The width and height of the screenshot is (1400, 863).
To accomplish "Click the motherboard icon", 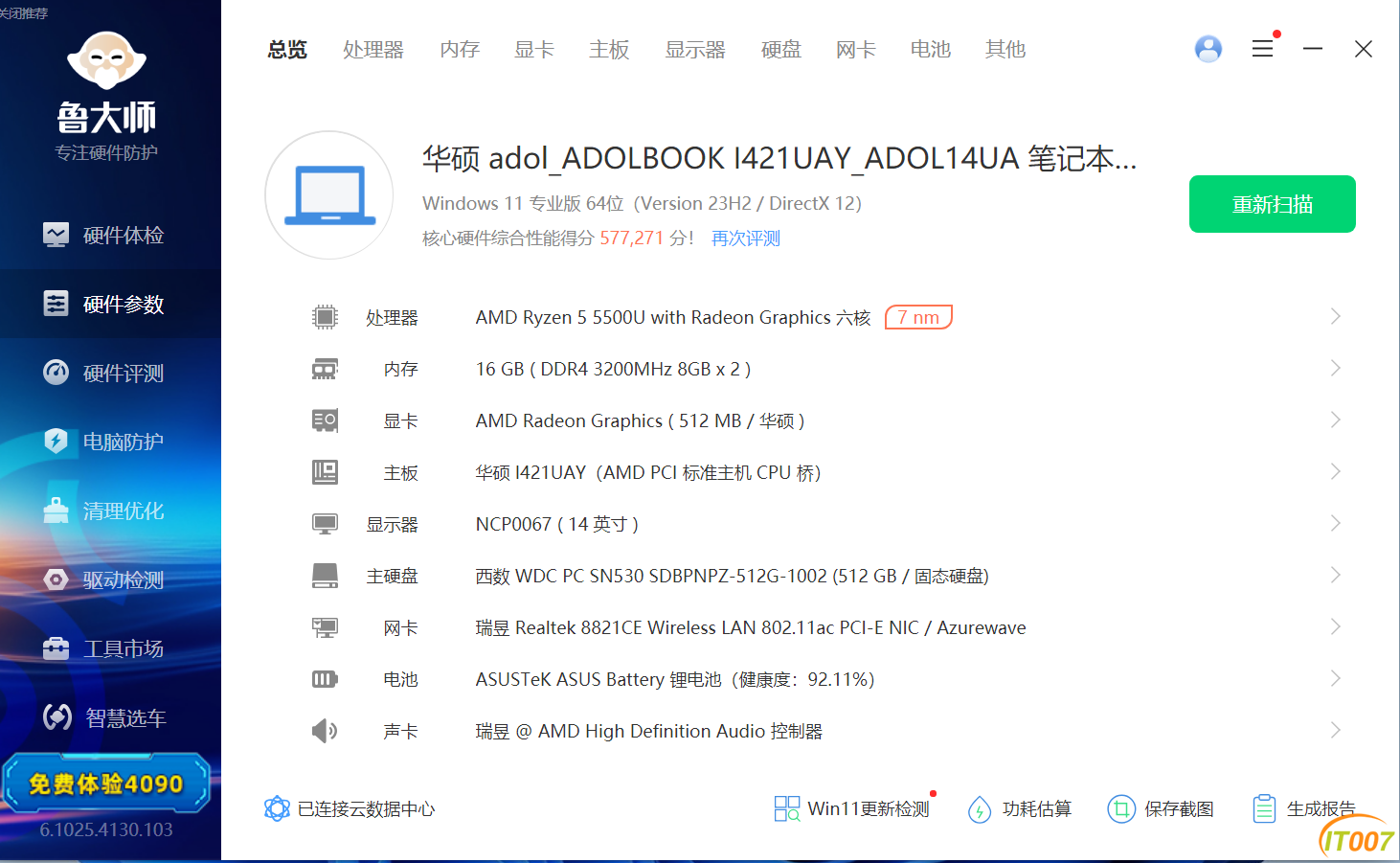I will pyautogui.click(x=326, y=472).
